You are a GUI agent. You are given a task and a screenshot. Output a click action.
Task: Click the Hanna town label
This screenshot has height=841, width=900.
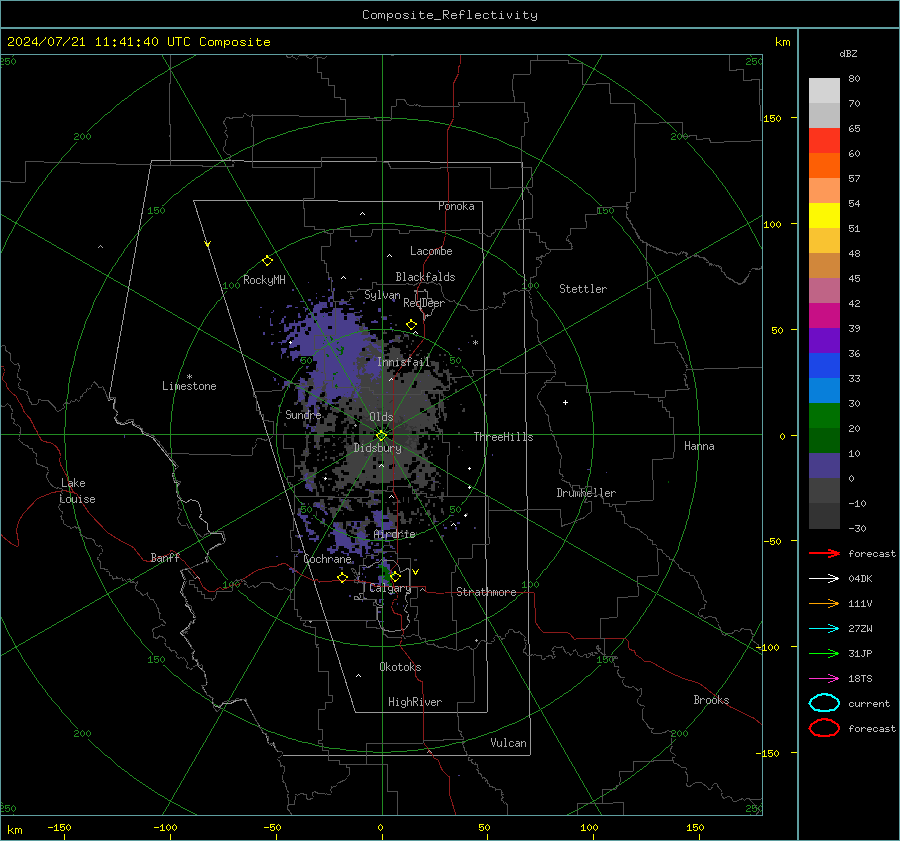[x=699, y=446]
